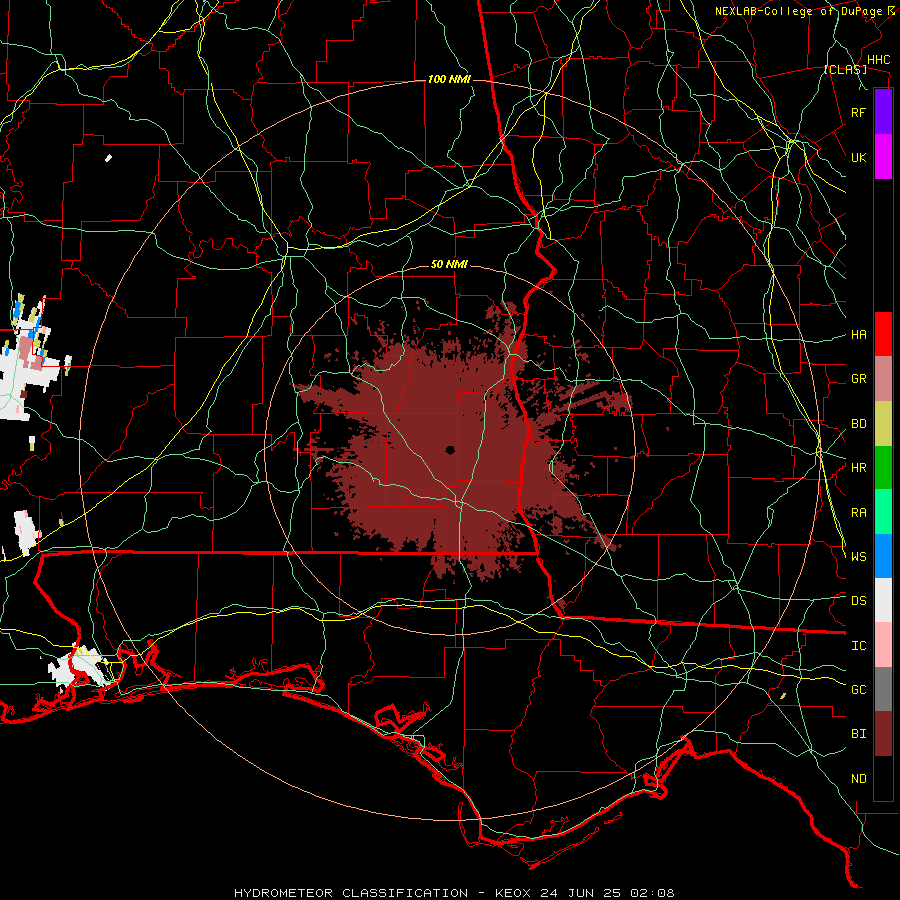Click the WS legend label

pyautogui.click(x=859, y=557)
